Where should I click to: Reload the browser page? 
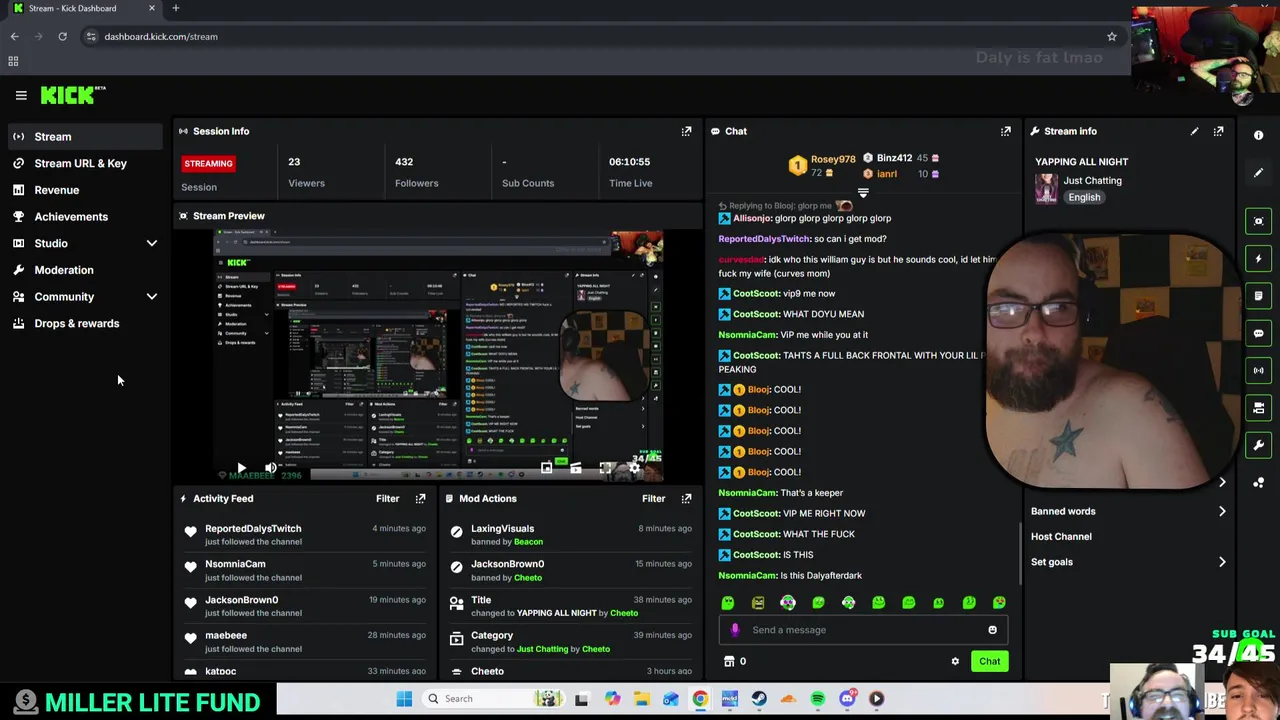click(62, 36)
